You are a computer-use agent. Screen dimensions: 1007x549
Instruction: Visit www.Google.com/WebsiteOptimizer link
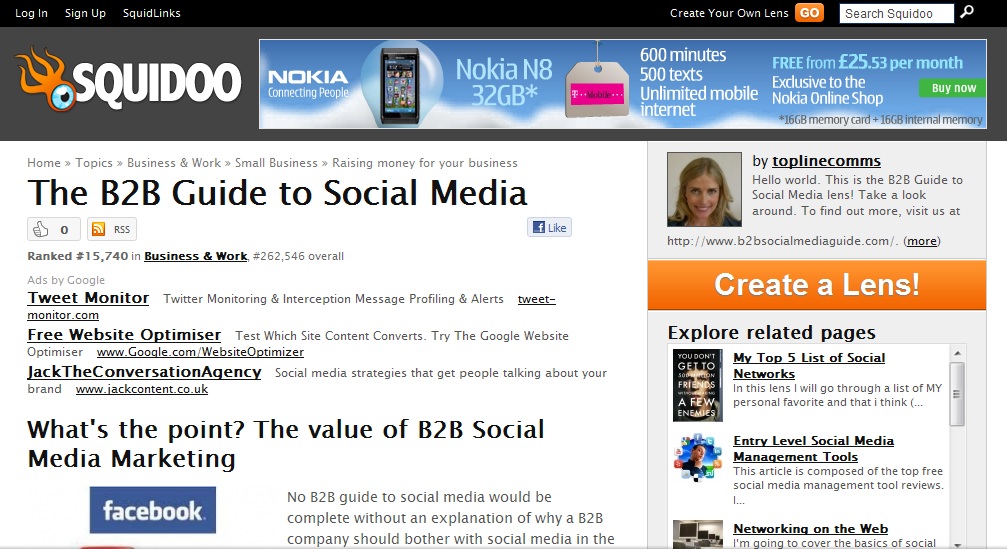200,352
